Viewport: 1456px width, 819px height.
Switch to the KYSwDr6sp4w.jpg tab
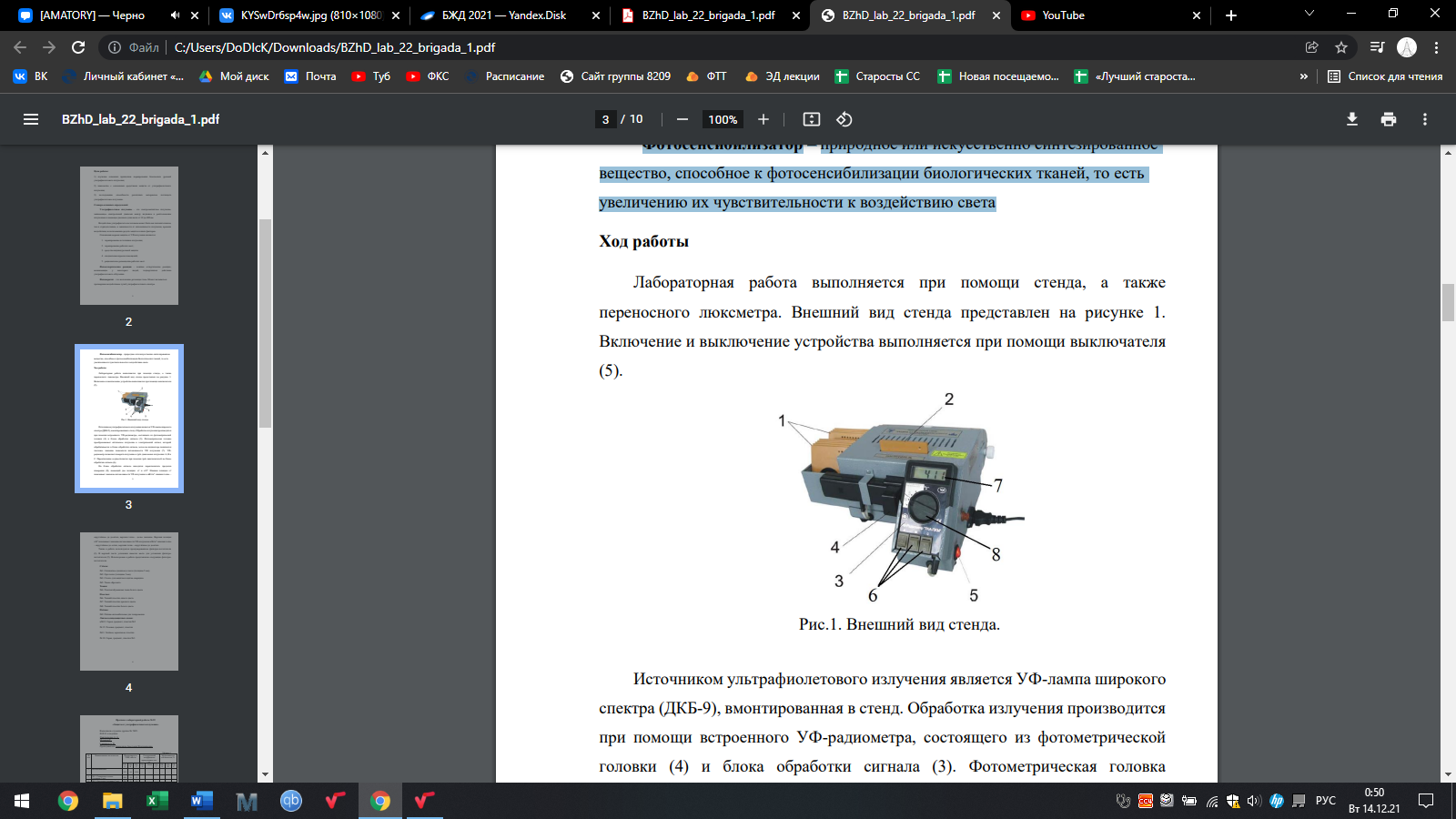click(x=308, y=15)
